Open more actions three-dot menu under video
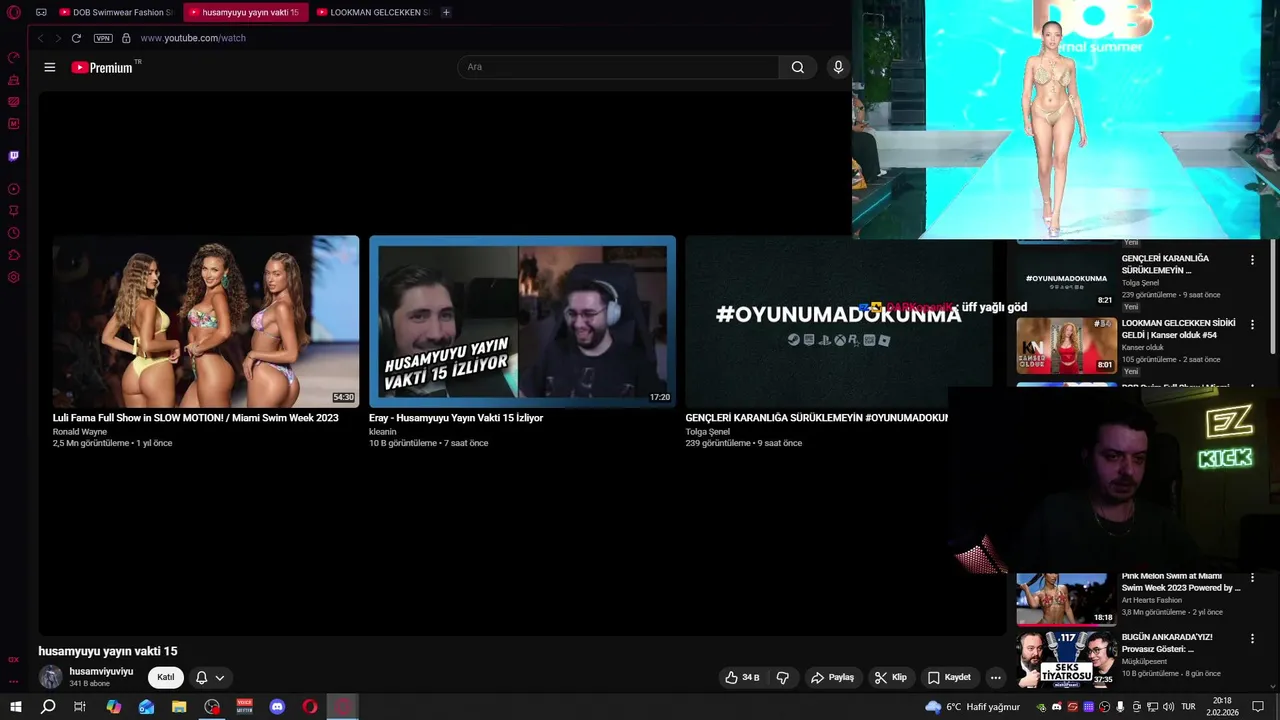The image size is (1280, 720). [x=995, y=677]
